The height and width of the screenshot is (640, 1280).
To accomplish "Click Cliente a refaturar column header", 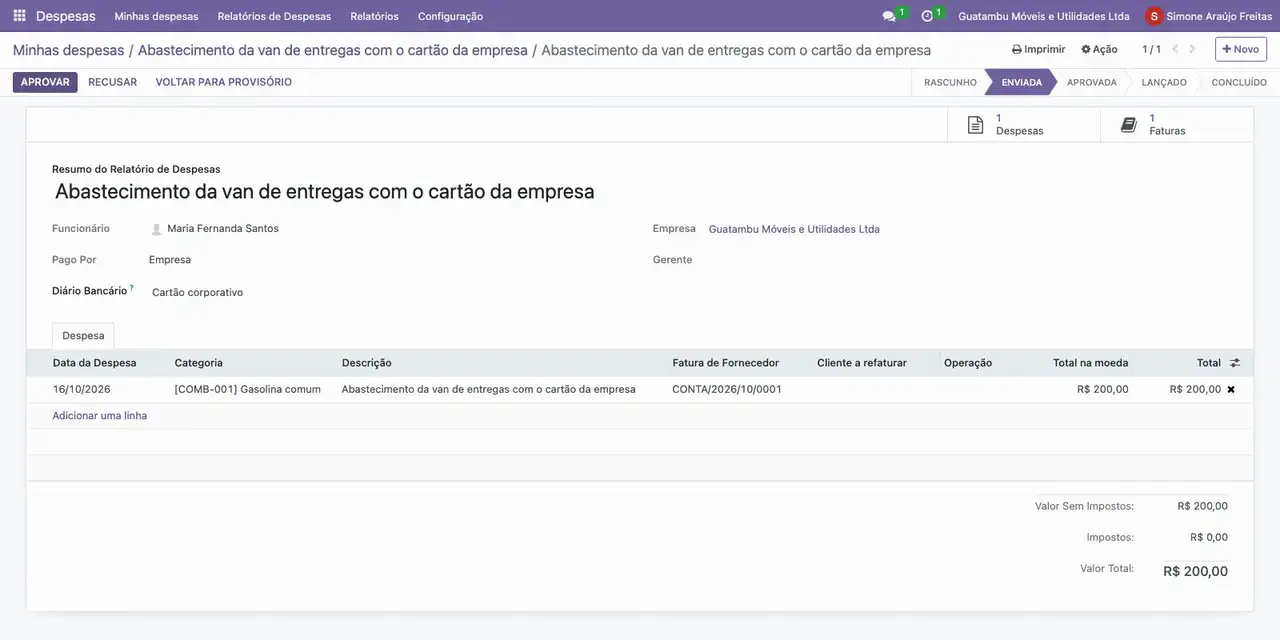I will 862,363.
